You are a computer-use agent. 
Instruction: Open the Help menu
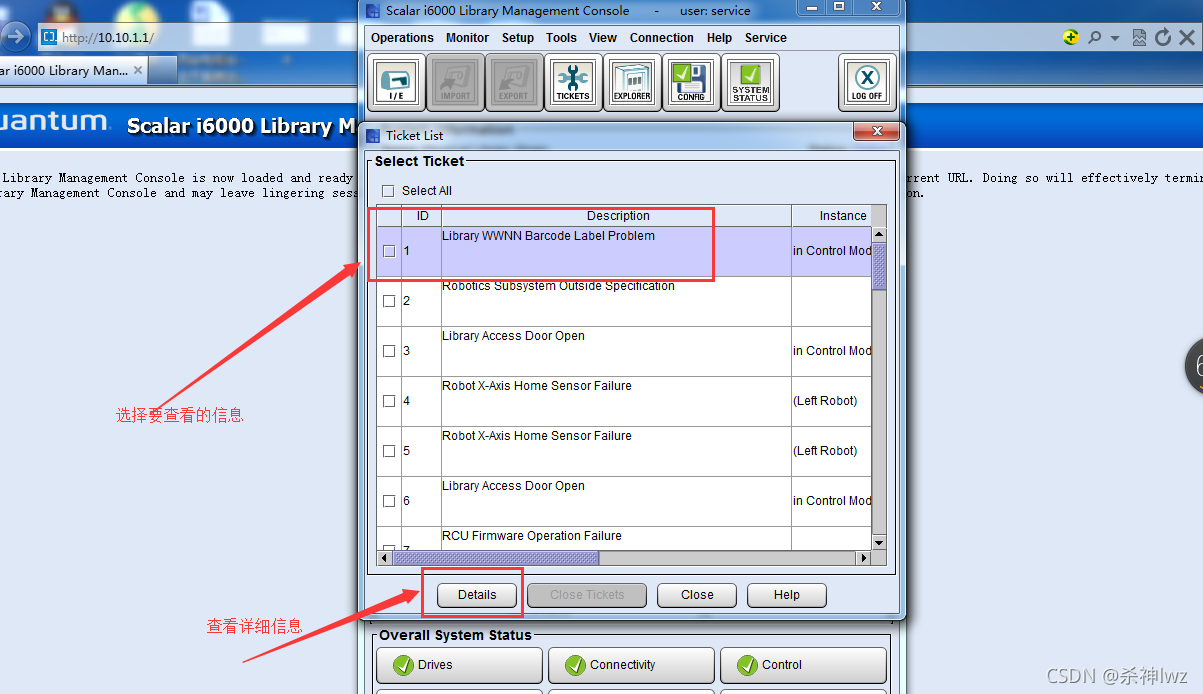tap(719, 38)
